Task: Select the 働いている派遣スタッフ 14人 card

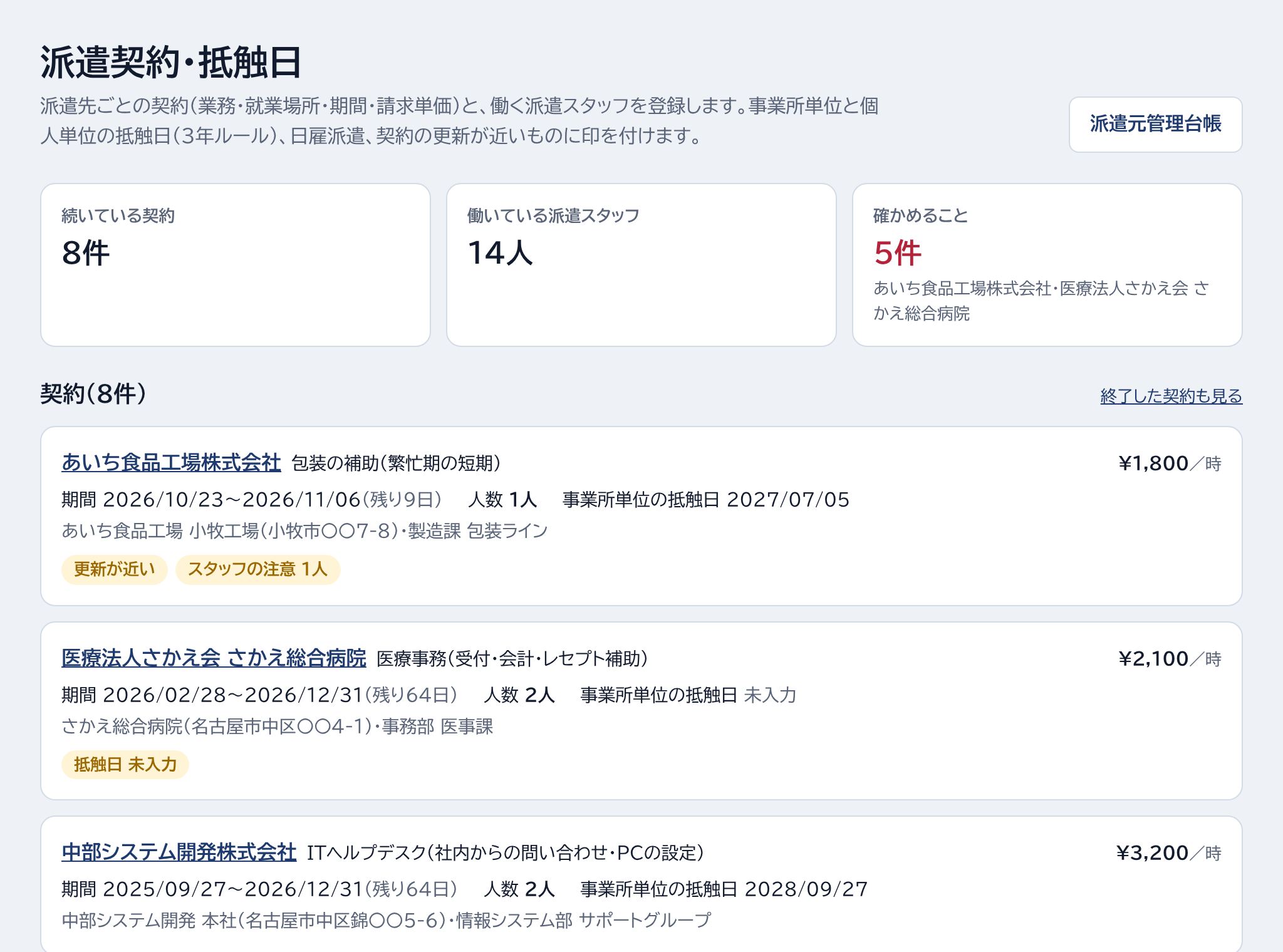Action: (641, 265)
